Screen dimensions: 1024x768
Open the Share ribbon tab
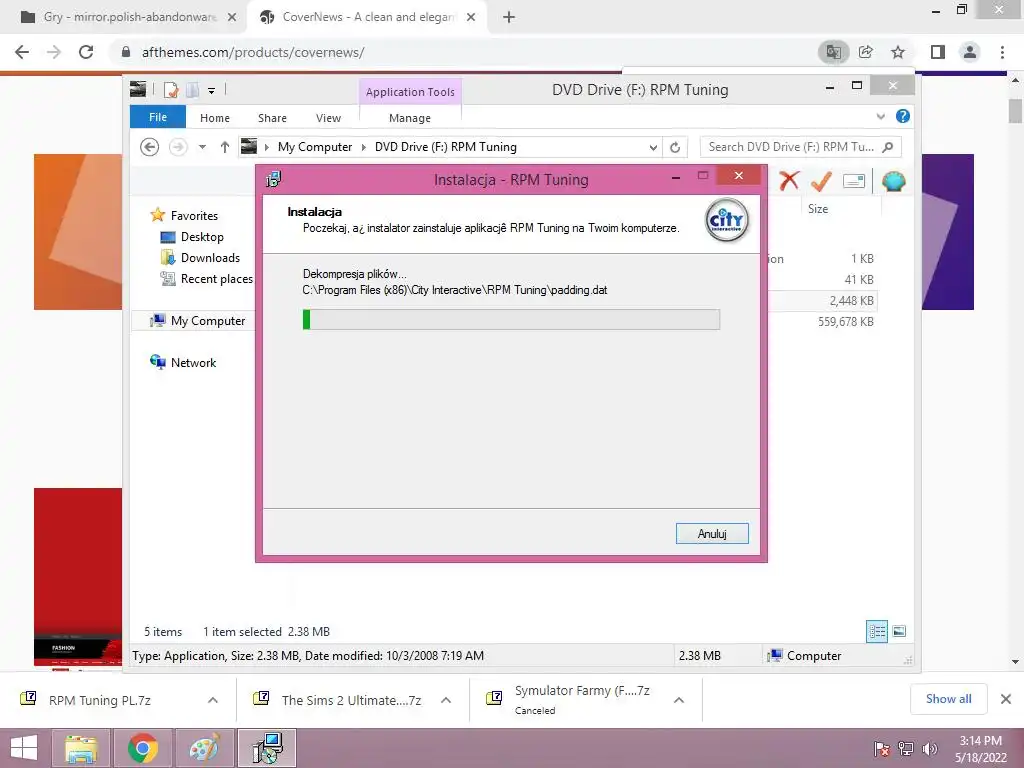pyautogui.click(x=272, y=118)
